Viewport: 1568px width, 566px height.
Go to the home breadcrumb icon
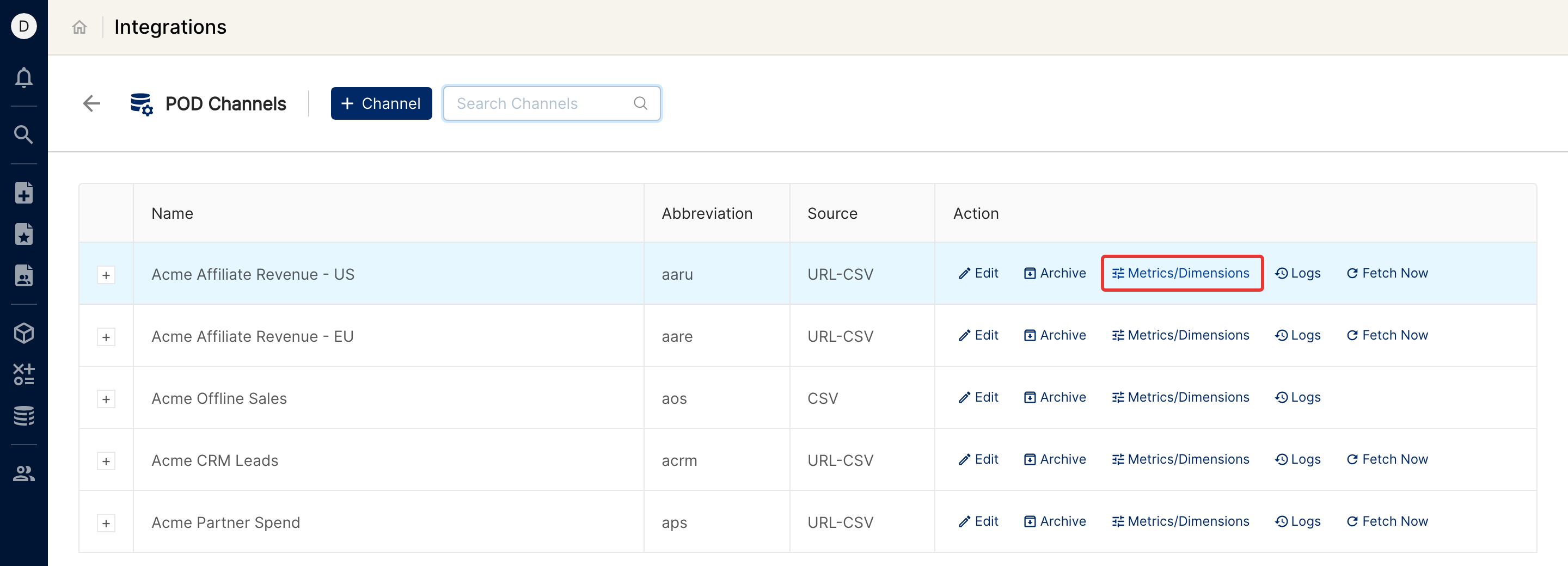coord(79,27)
